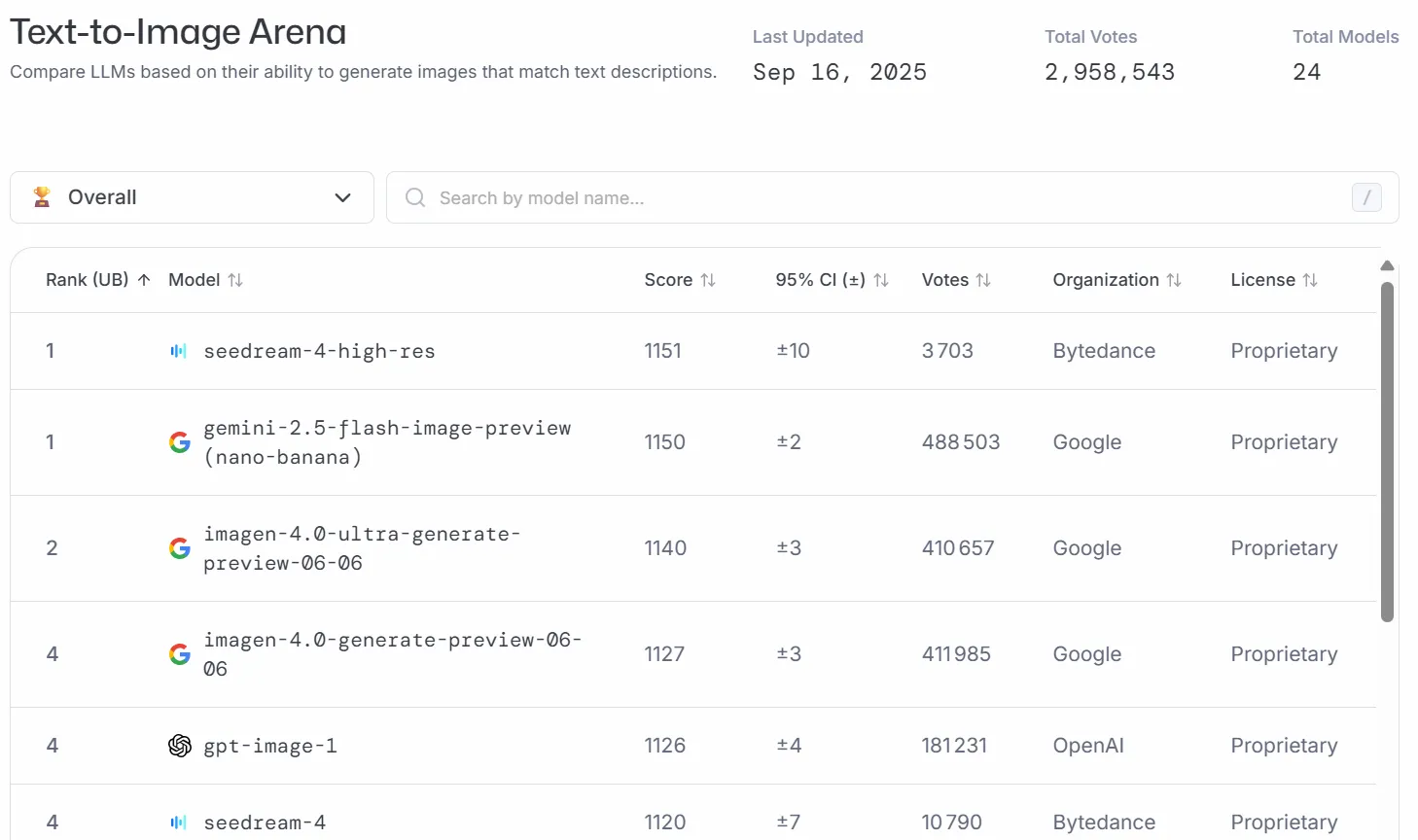Sort by Votes using its sort arrows
The height and width of the screenshot is (840, 1418).
click(983, 280)
